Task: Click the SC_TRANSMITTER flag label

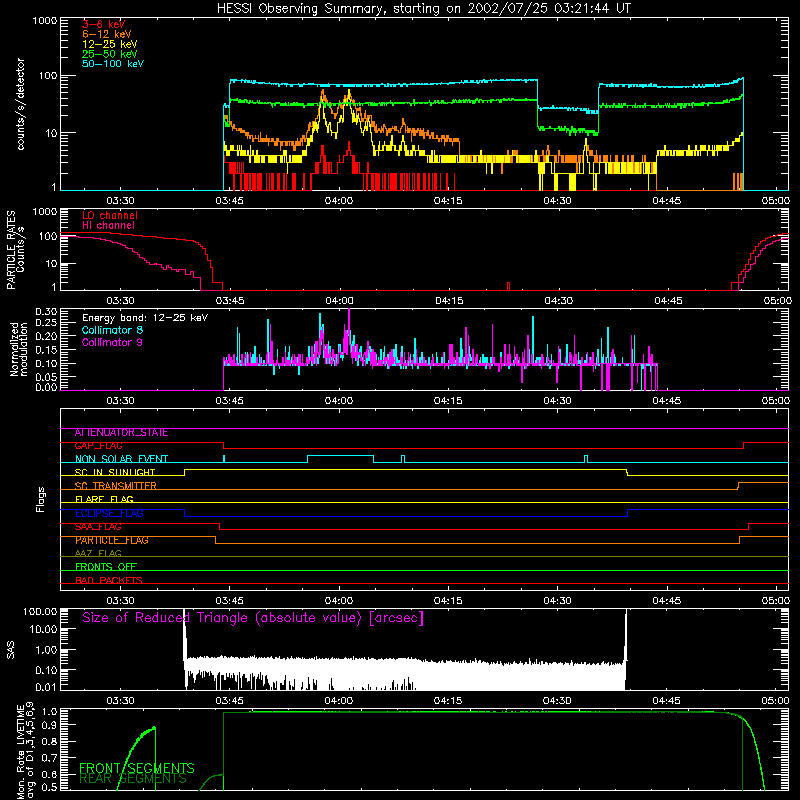Action: click(x=115, y=486)
